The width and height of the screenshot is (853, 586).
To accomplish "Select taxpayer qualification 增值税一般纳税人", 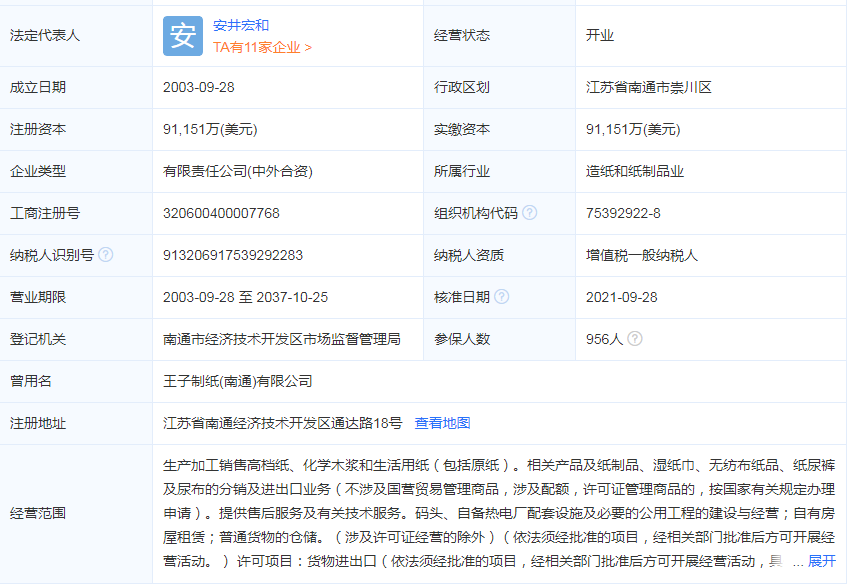I will click(x=642, y=255).
